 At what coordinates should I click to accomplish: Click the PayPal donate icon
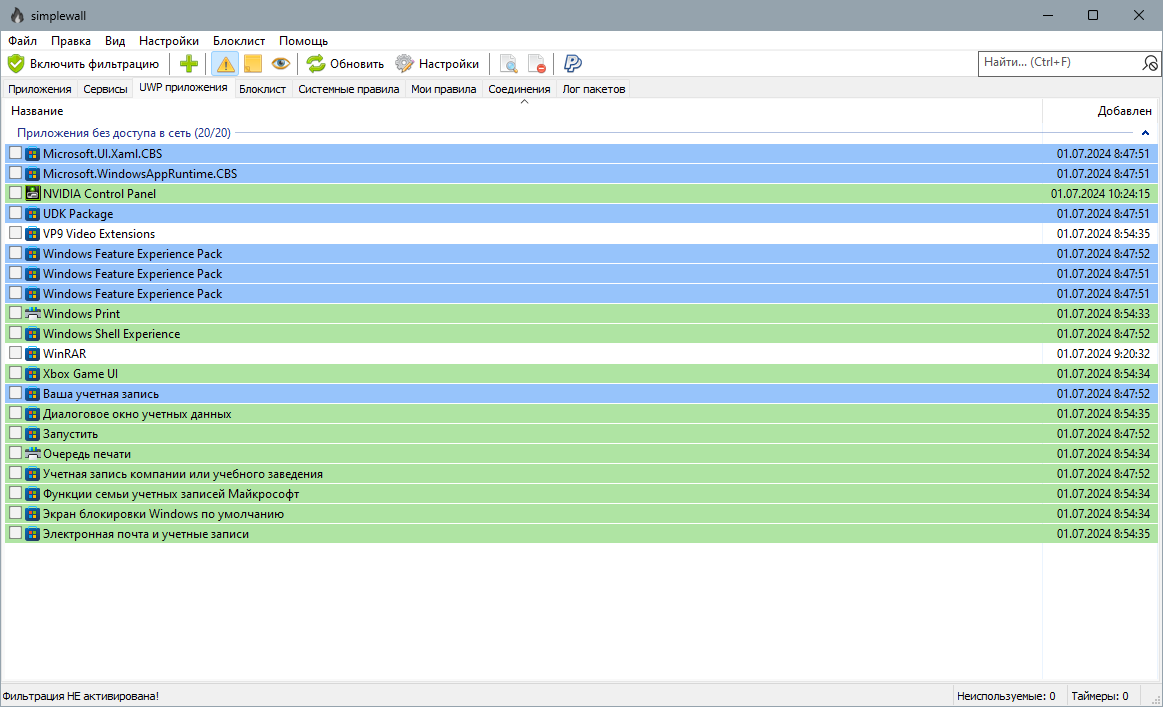tap(572, 64)
